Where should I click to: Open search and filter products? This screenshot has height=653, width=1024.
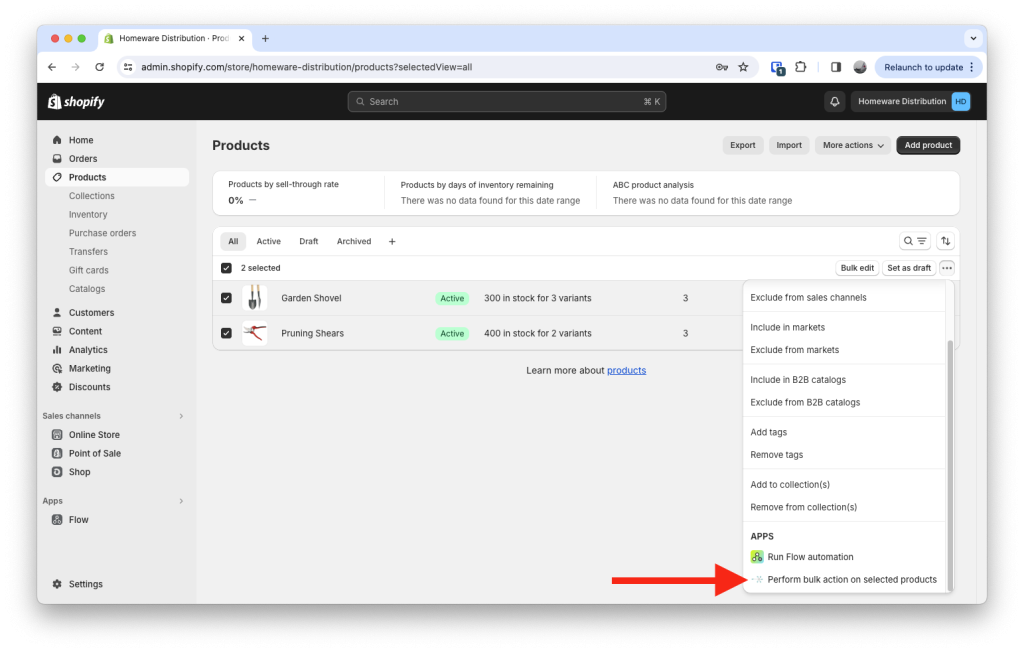pyautogui.click(x=914, y=241)
